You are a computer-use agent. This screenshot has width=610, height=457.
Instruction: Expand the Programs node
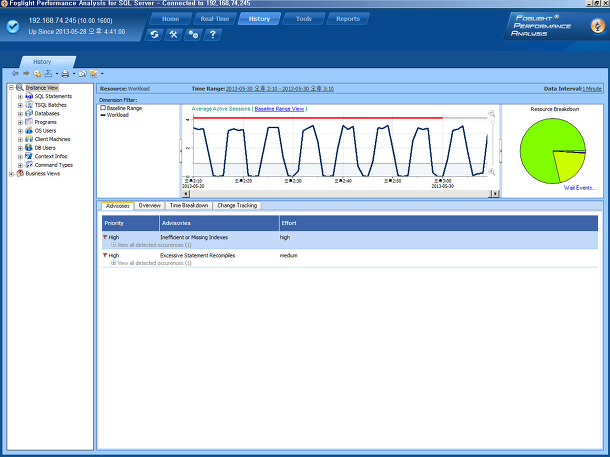[x=20, y=122]
